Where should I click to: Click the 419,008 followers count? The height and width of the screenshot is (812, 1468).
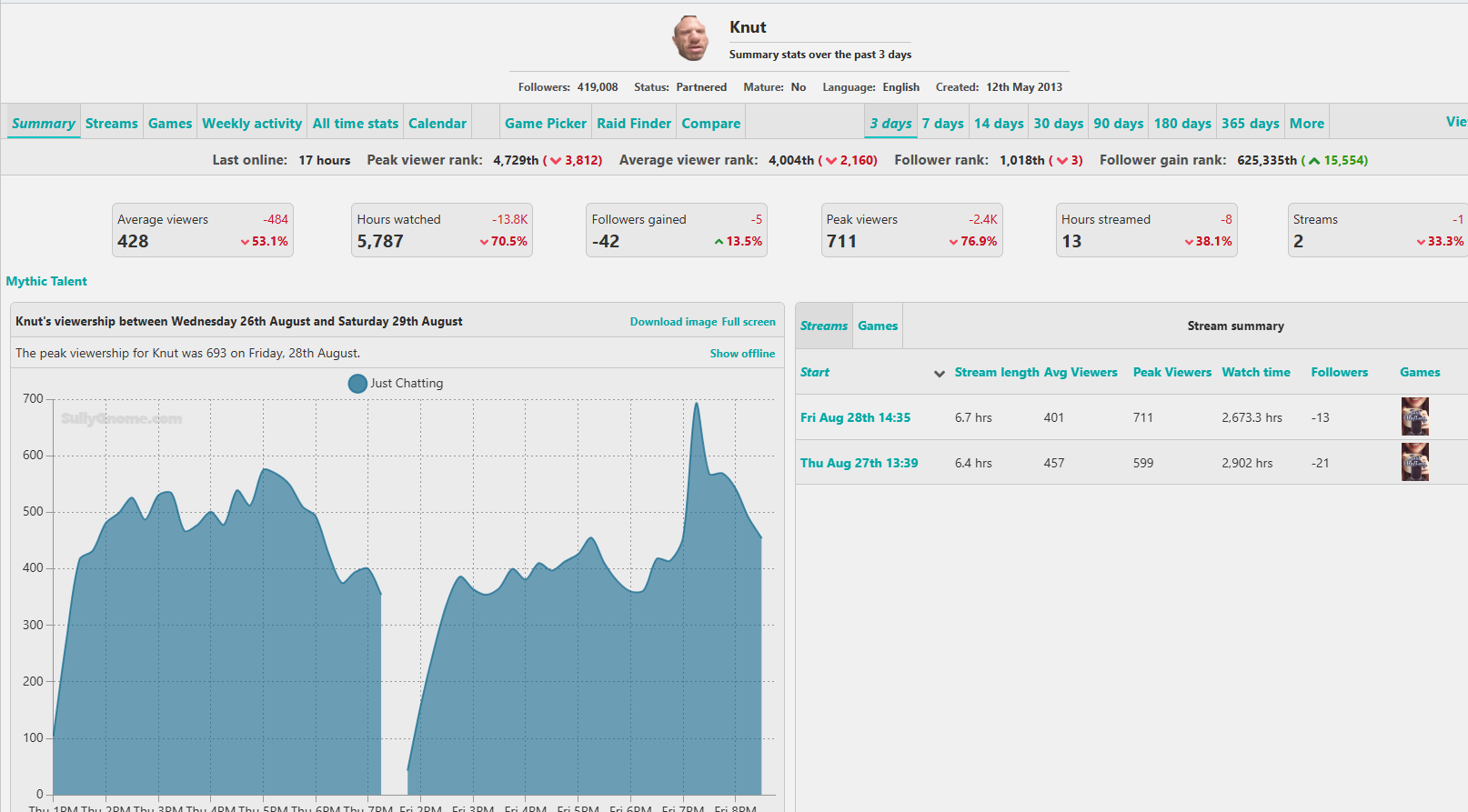[598, 87]
